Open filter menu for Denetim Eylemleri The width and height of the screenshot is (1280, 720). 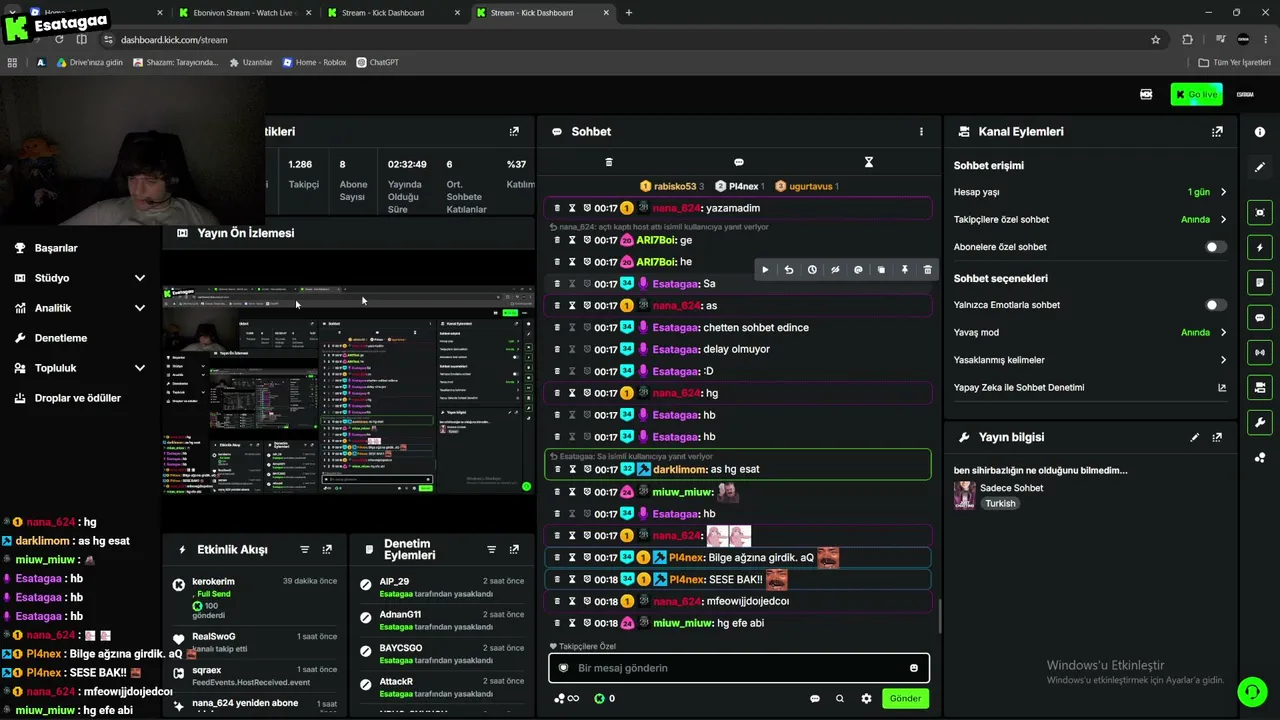(491, 550)
